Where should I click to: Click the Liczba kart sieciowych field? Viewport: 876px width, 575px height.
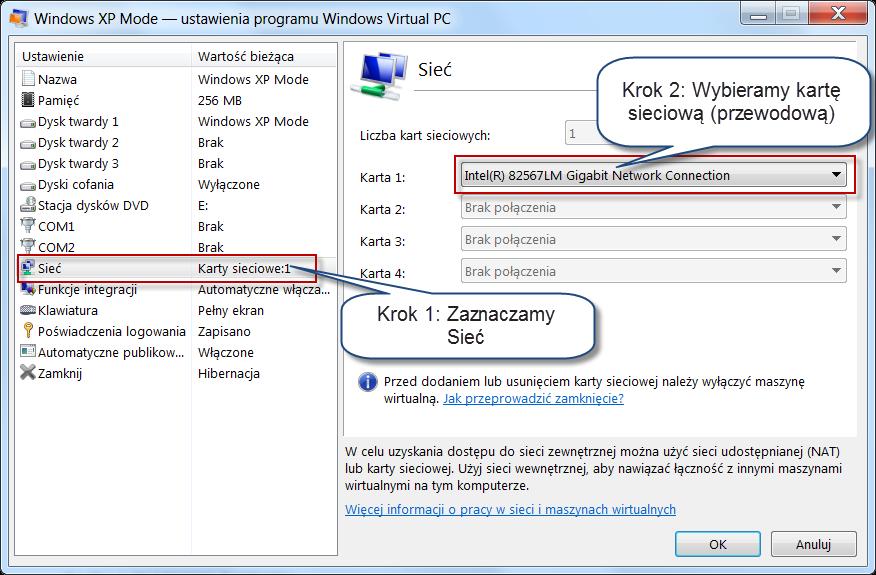[x=582, y=134]
